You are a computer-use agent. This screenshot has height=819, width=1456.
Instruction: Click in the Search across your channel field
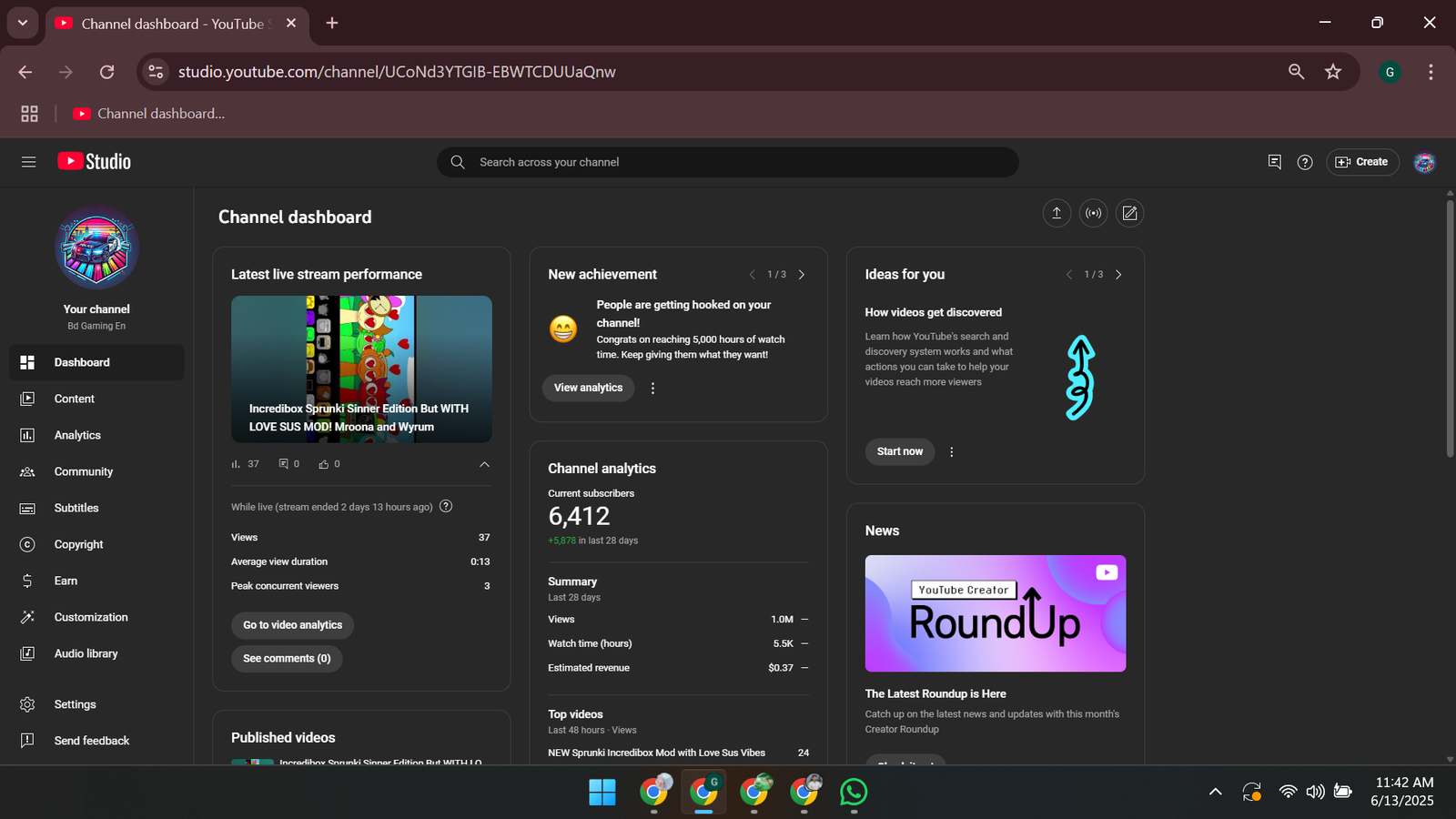pyautogui.click(x=728, y=162)
